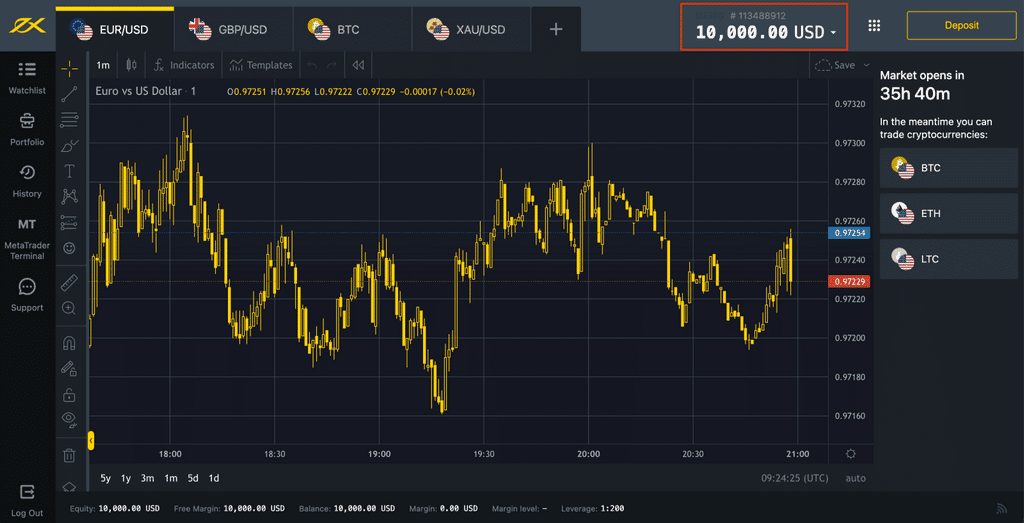This screenshot has height=523, width=1024.
Task: Select the trend line drawing tool
Action: (x=69, y=94)
